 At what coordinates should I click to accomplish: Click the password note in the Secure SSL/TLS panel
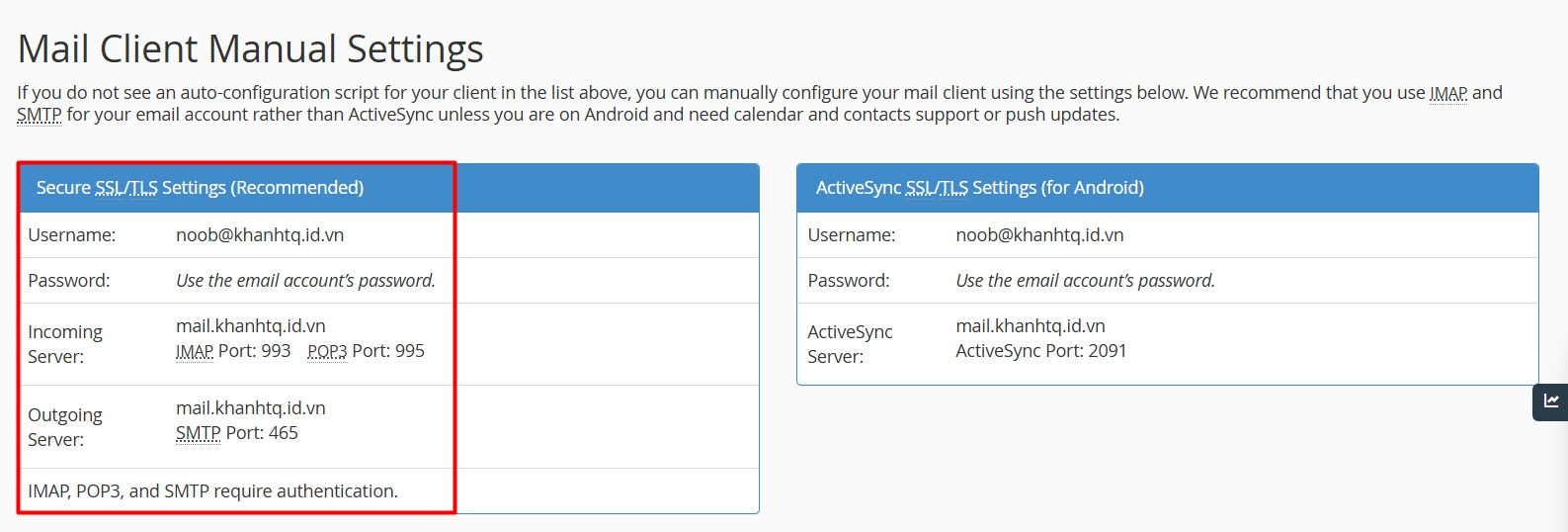(x=305, y=281)
